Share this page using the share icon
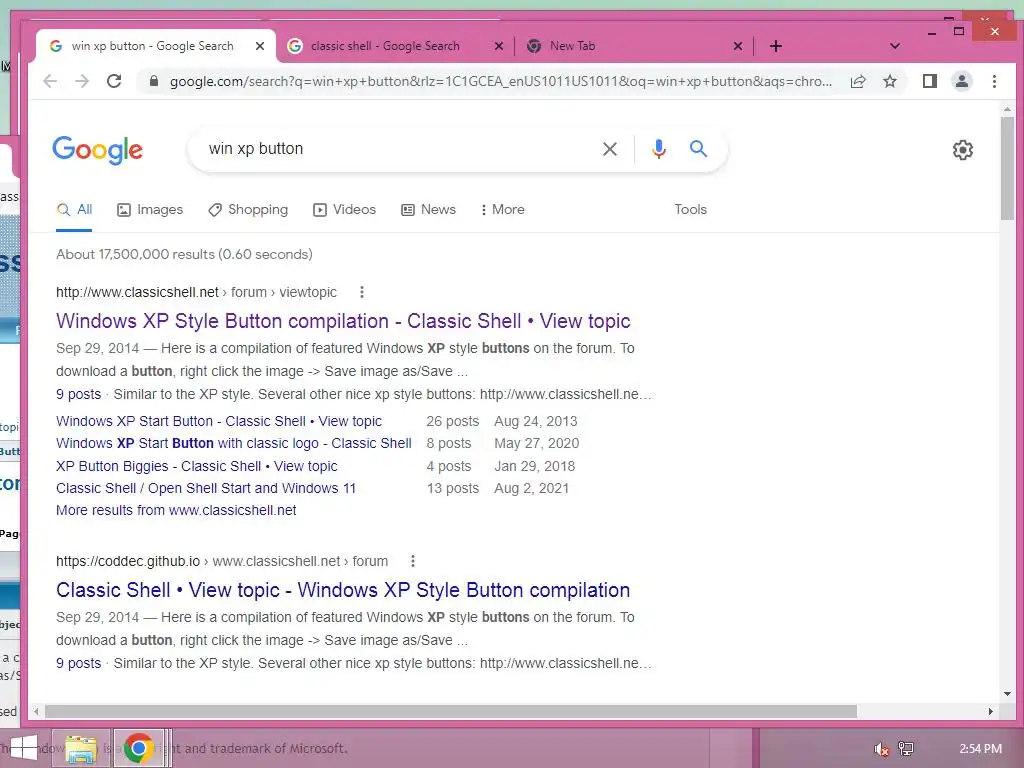The image size is (1024, 768). (x=858, y=81)
